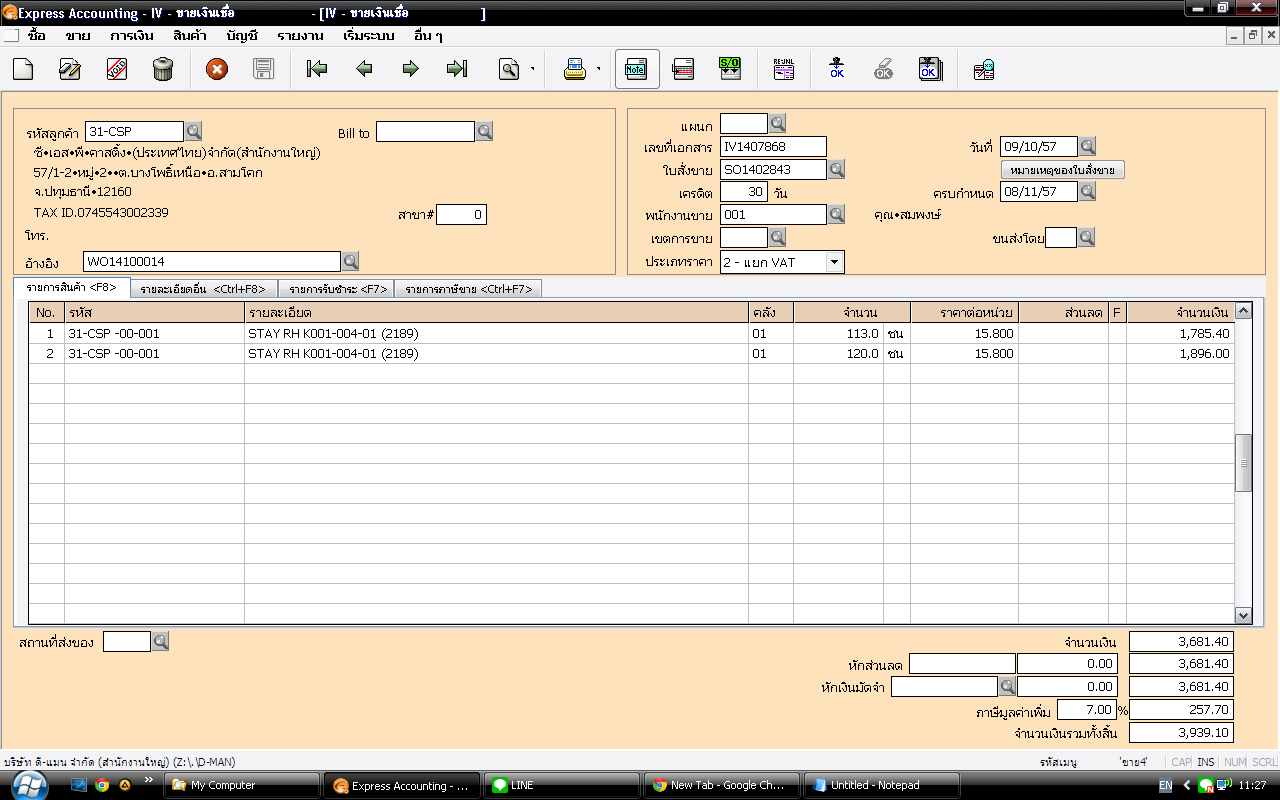1280x800 pixels.
Task: Open the ครบกำหนด due date lookup icon
Action: pos(1088,191)
